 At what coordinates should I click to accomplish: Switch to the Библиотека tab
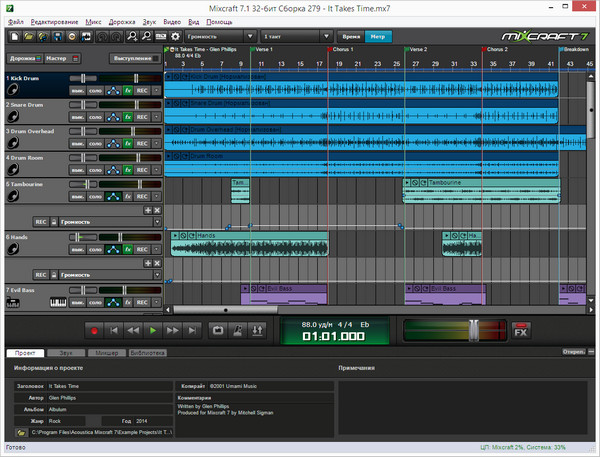pyautogui.click(x=147, y=353)
